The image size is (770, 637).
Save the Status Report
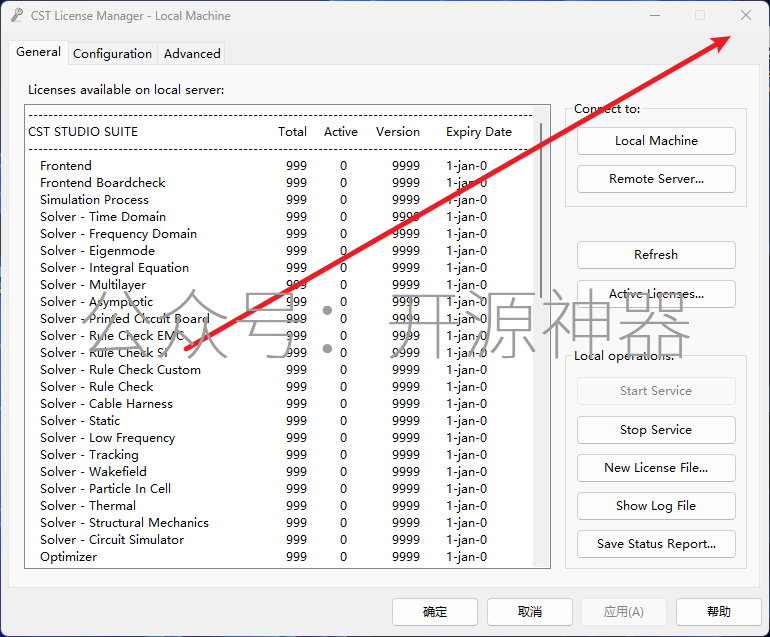[656, 544]
